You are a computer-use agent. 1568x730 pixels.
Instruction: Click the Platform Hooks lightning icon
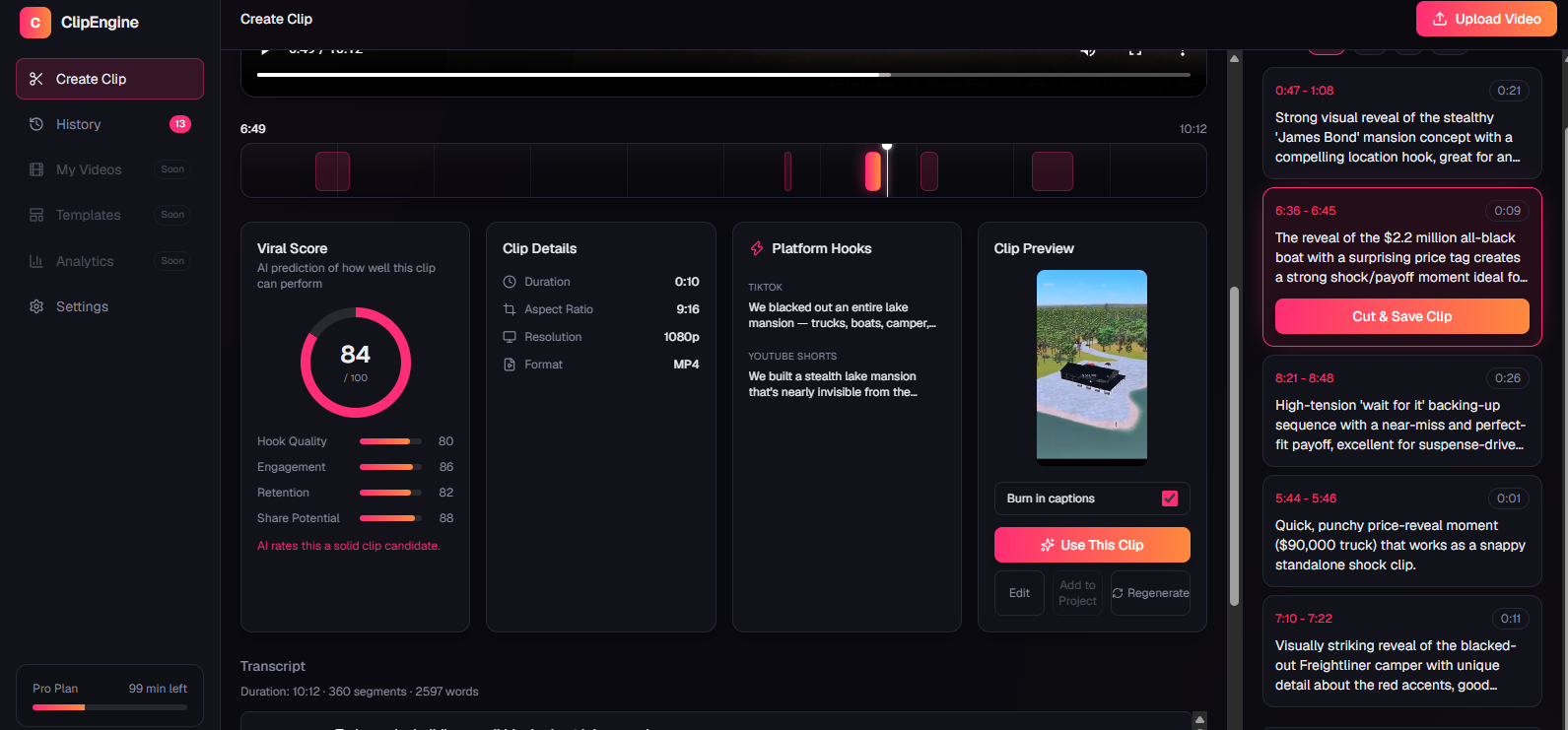tap(757, 248)
